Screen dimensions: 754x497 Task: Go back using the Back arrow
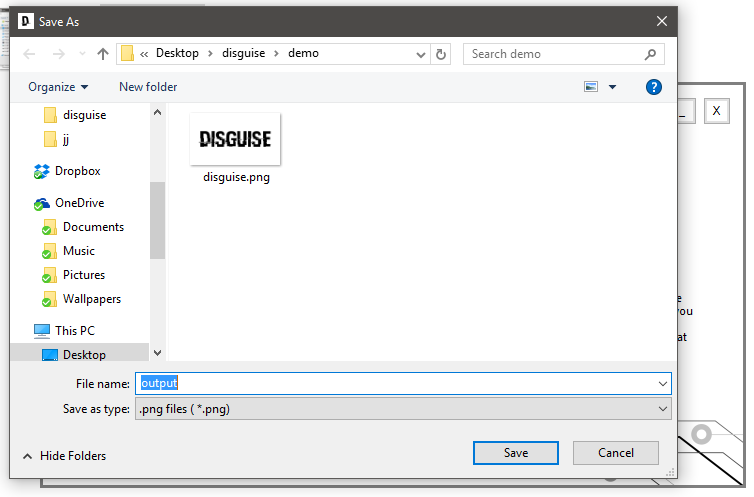click(29, 54)
